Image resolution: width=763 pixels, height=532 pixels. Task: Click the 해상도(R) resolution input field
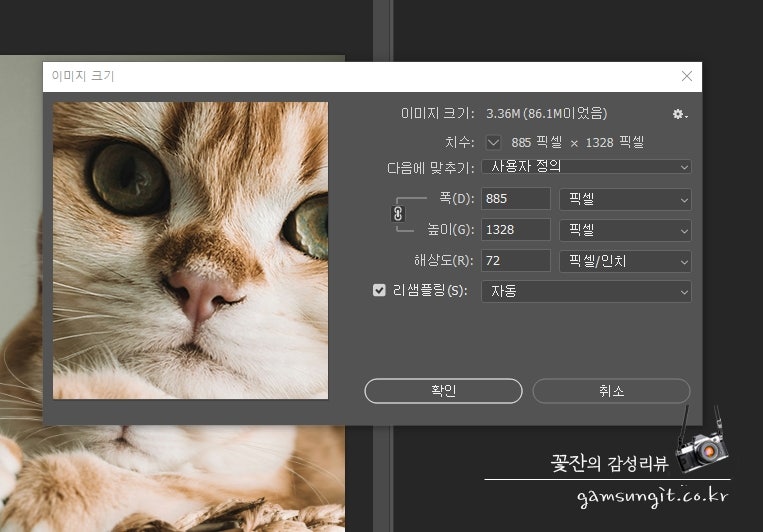516,261
